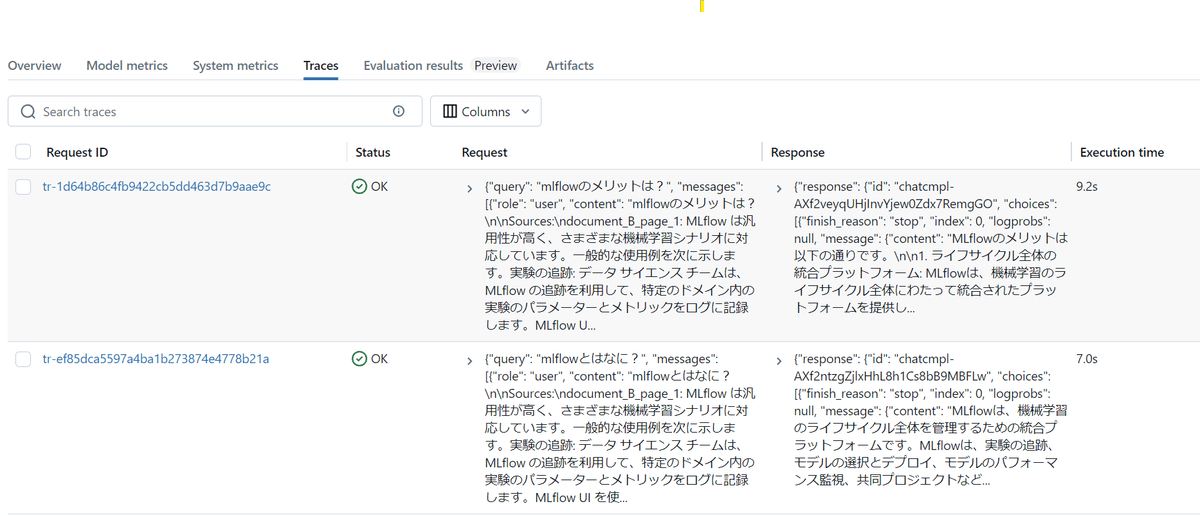The width and height of the screenshot is (1200, 516).
Task: Click the 9.2s execution time cell
Action: (1087, 187)
